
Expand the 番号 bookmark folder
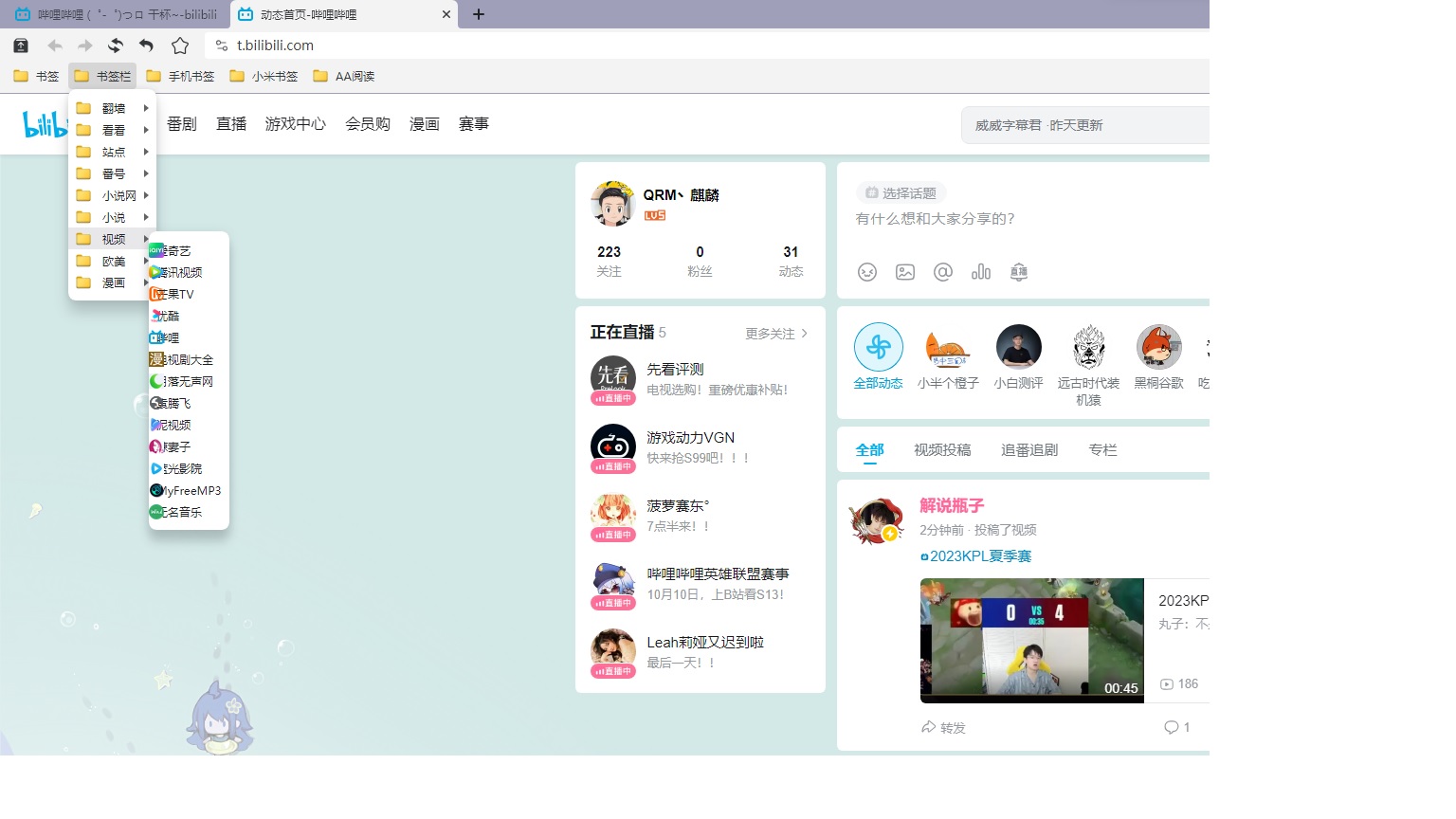[112, 173]
